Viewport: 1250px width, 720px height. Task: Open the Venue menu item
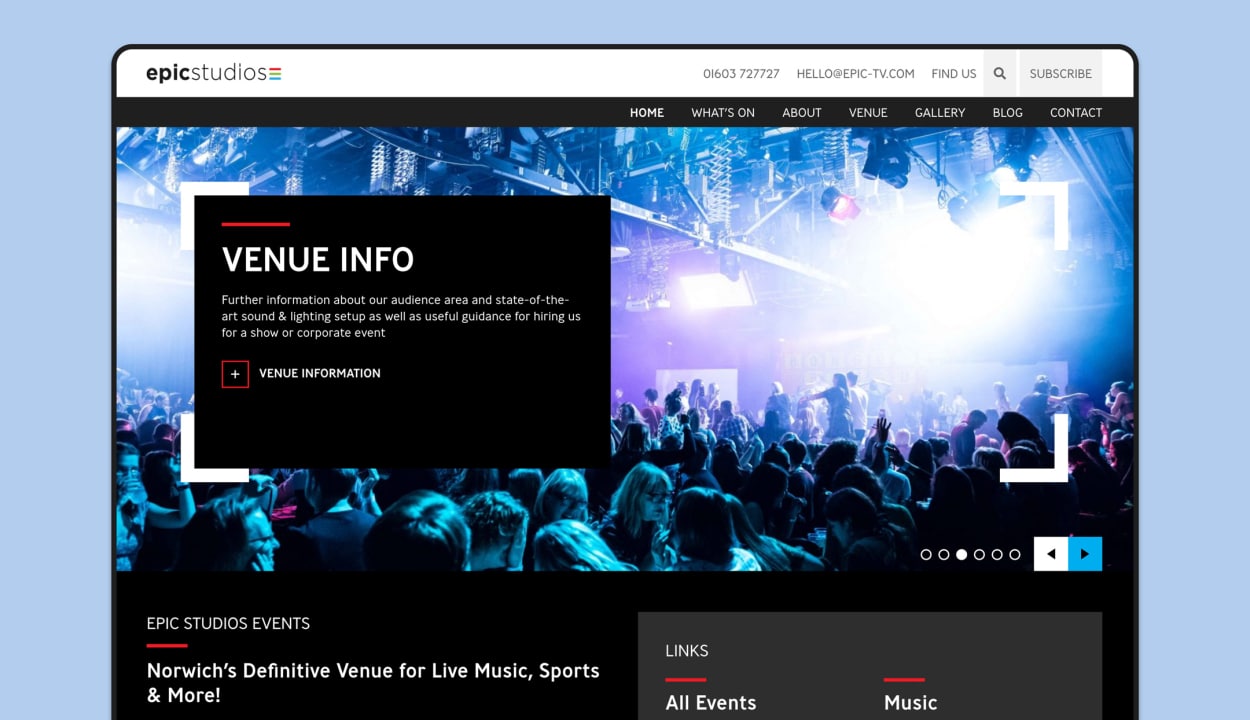click(868, 113)
